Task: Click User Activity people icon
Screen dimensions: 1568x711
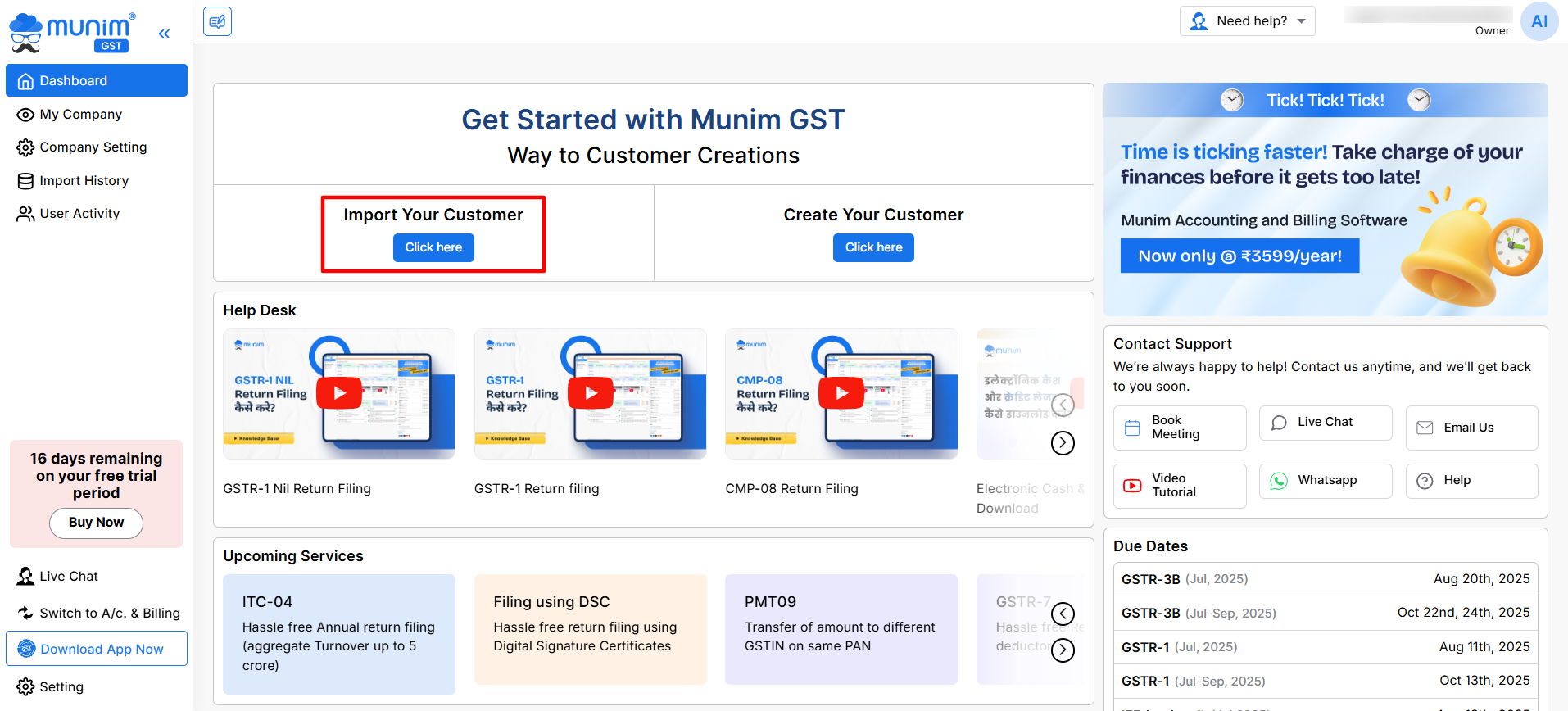Action: pos(25,214)
